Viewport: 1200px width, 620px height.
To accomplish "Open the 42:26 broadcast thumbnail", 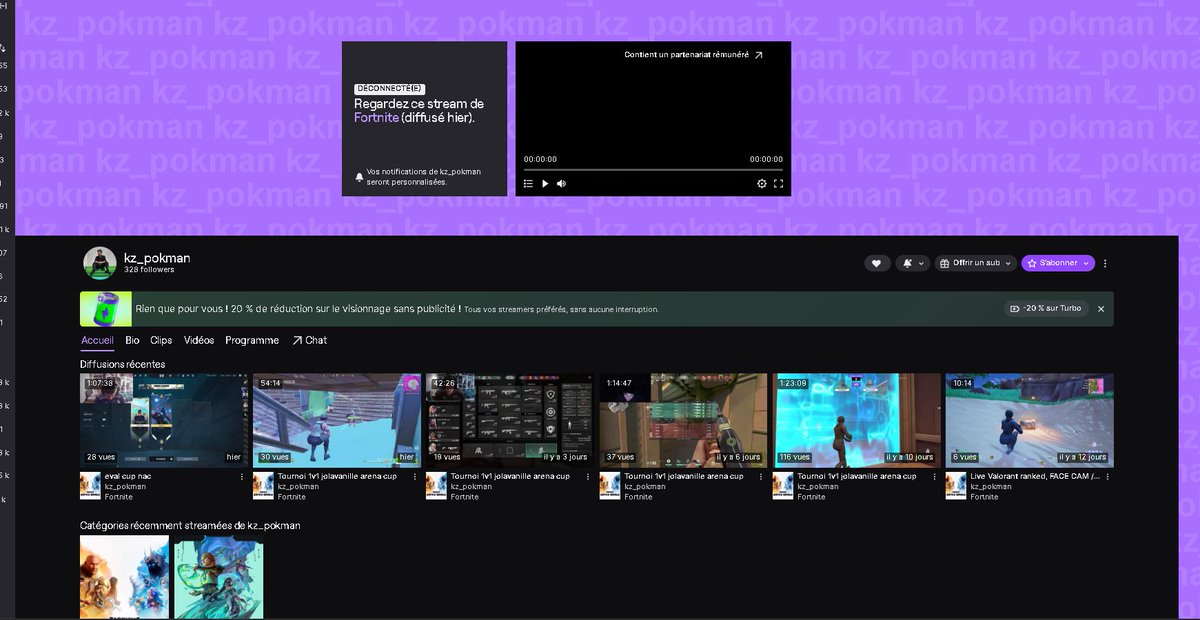I will 510,420.
